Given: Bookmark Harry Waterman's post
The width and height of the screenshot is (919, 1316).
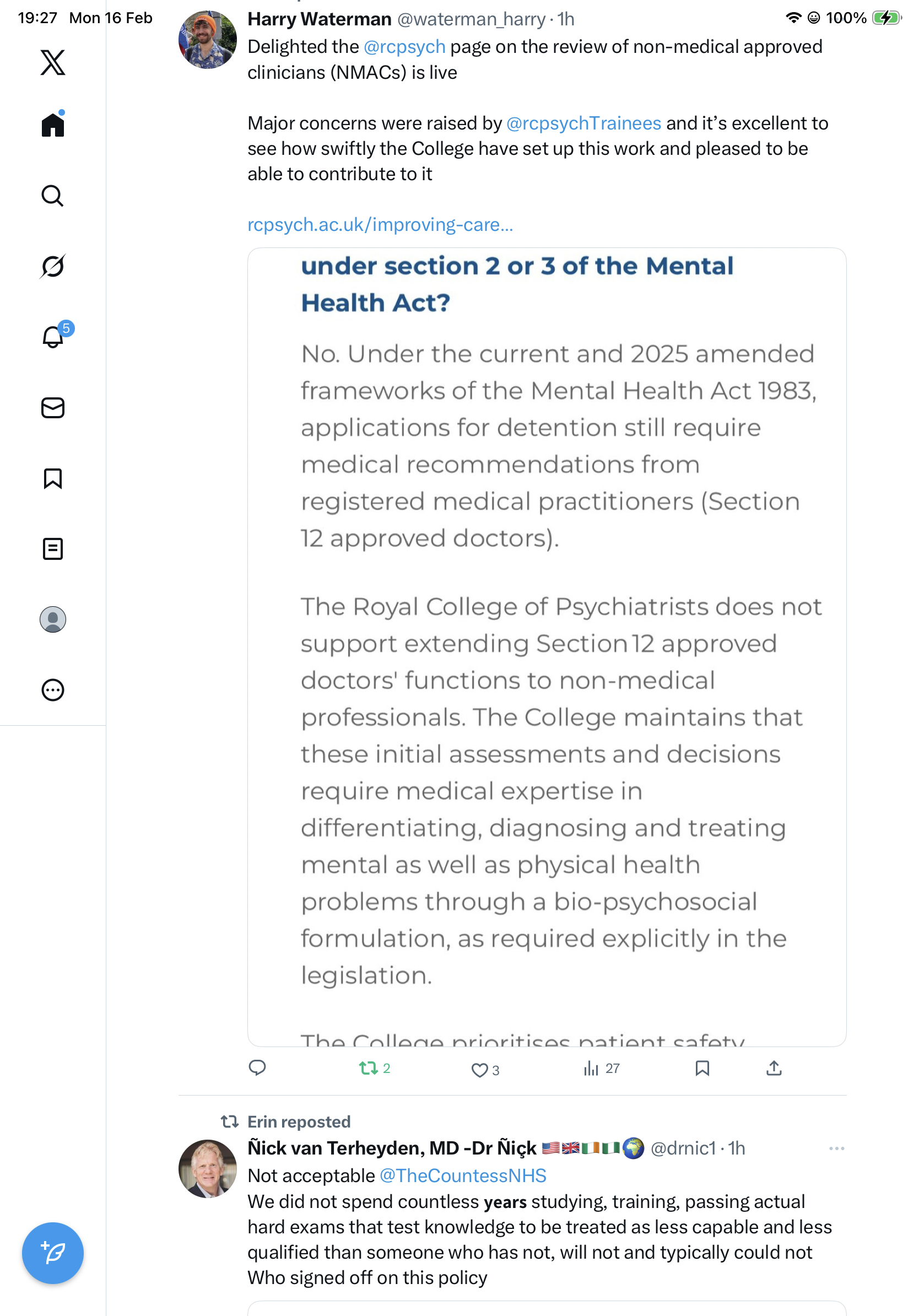Looking at the screenshot, I should (702, 1069).
